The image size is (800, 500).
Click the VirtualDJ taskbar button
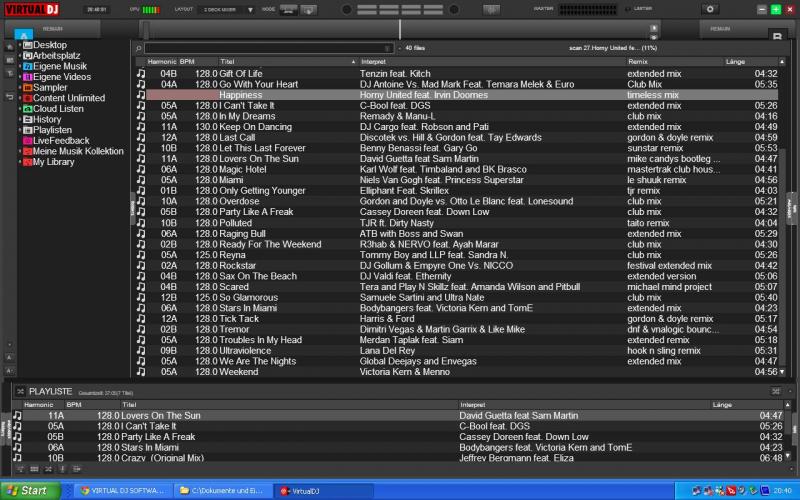[x=322, y=491]
